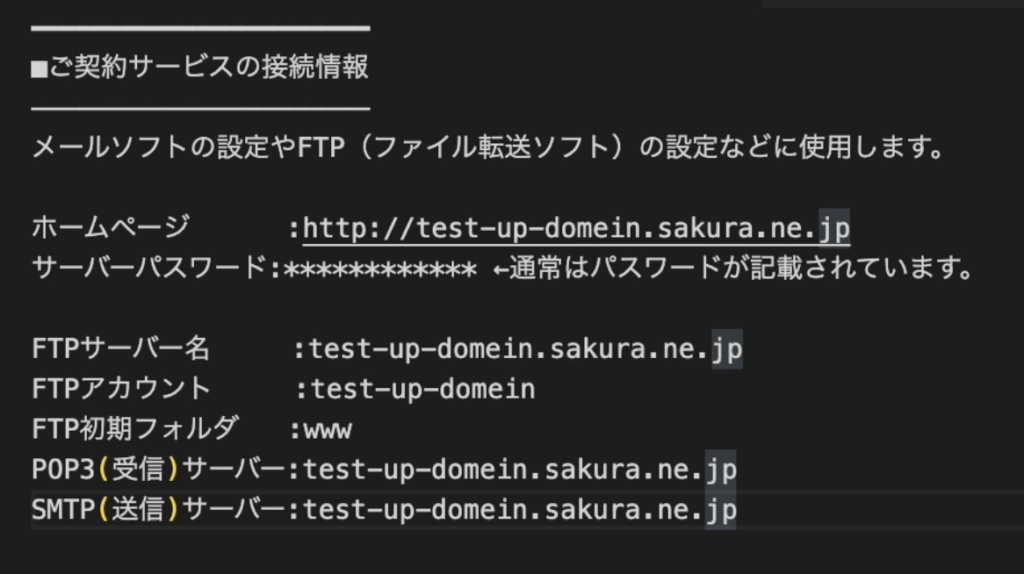This screenshot has width=1024, height=574.
Task: Click highlighted jp ending the SMTP line
Action: tap(720, 510)
